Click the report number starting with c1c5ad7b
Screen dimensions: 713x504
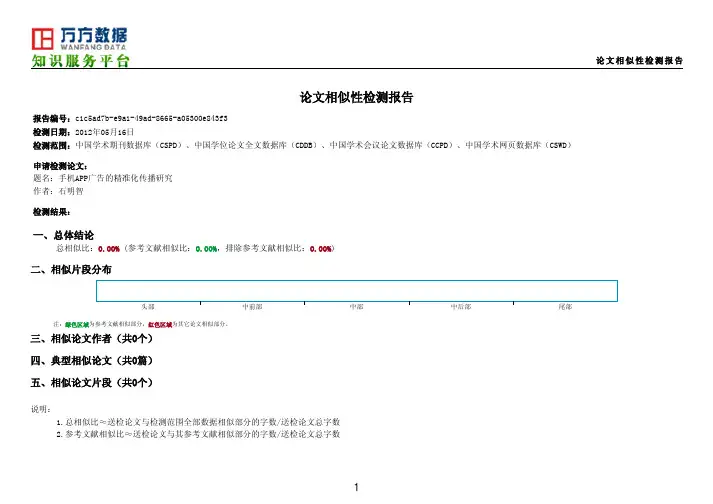coord(158,119)
